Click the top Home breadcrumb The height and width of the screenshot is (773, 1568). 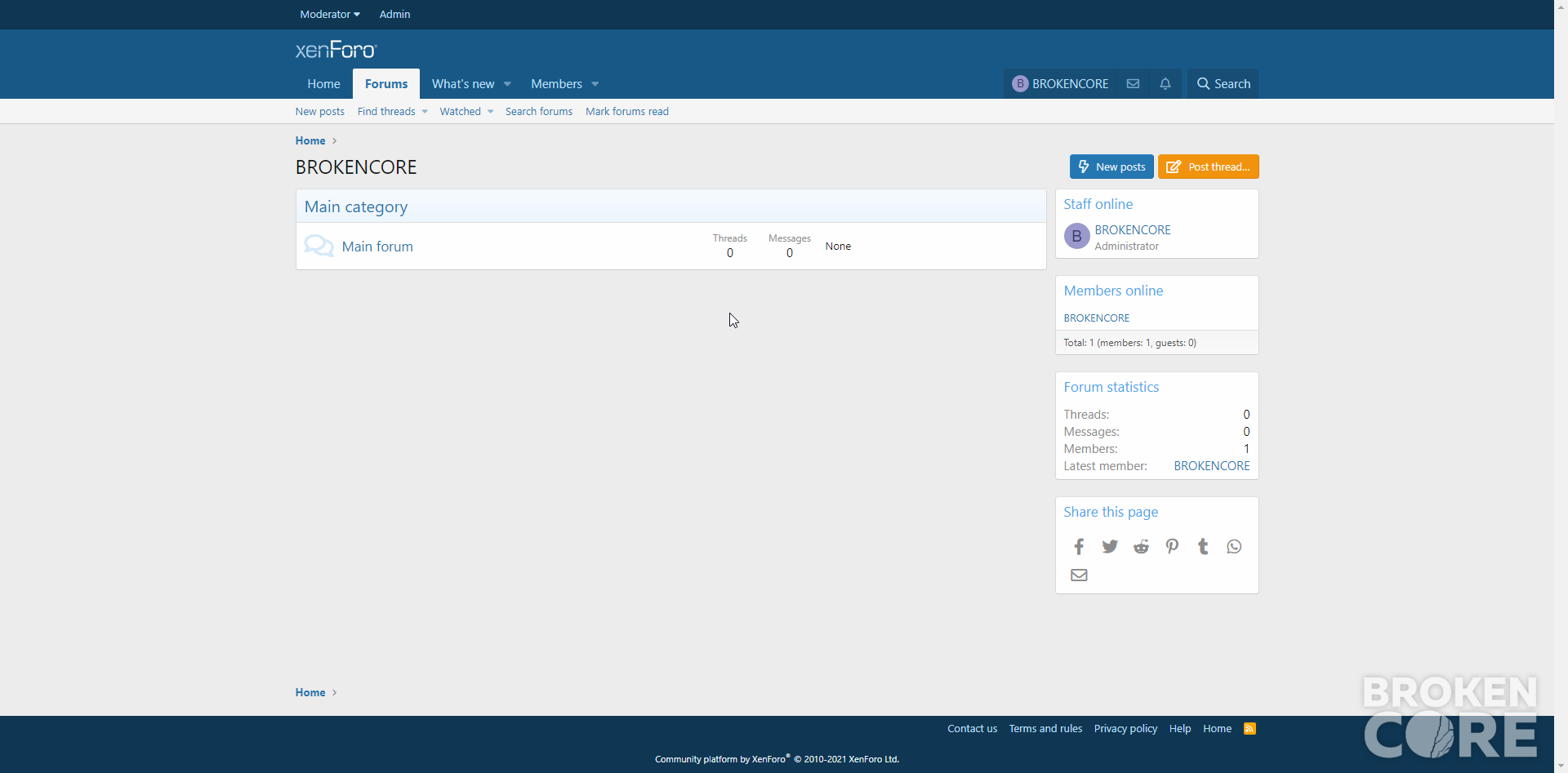pos(310,140)
